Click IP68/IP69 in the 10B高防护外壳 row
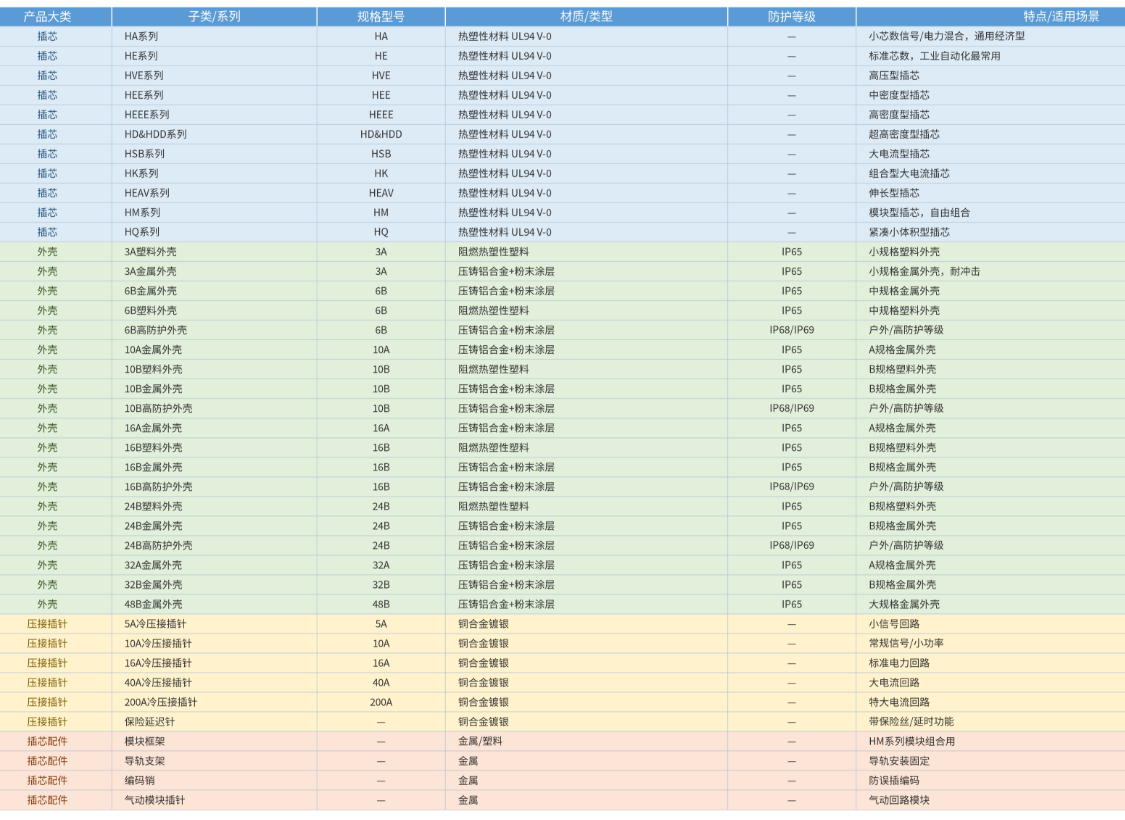Screen dimensions: 1125x820 coord(791,408)
